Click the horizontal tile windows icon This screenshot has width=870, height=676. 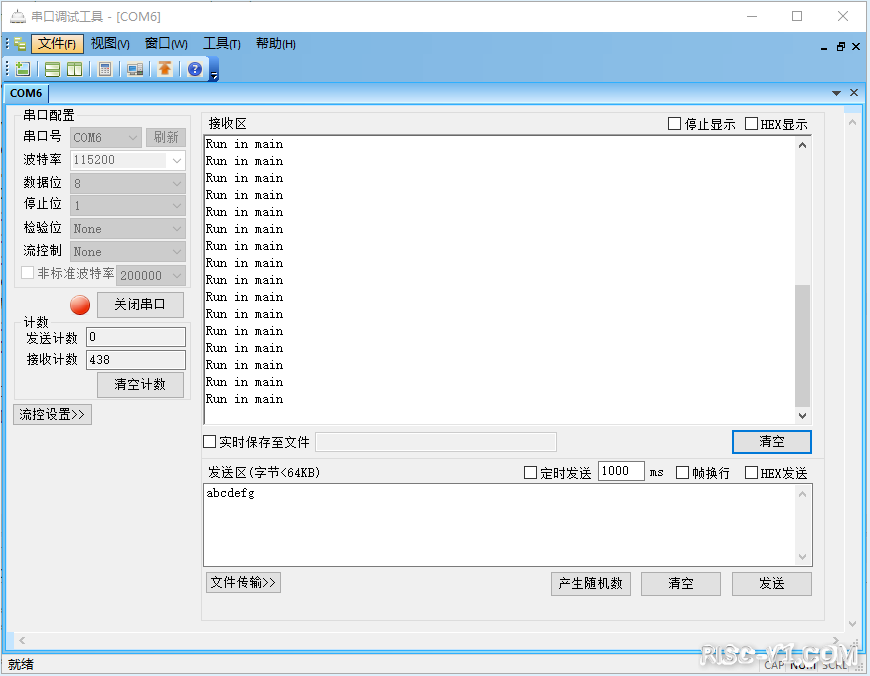pos(52,69)
